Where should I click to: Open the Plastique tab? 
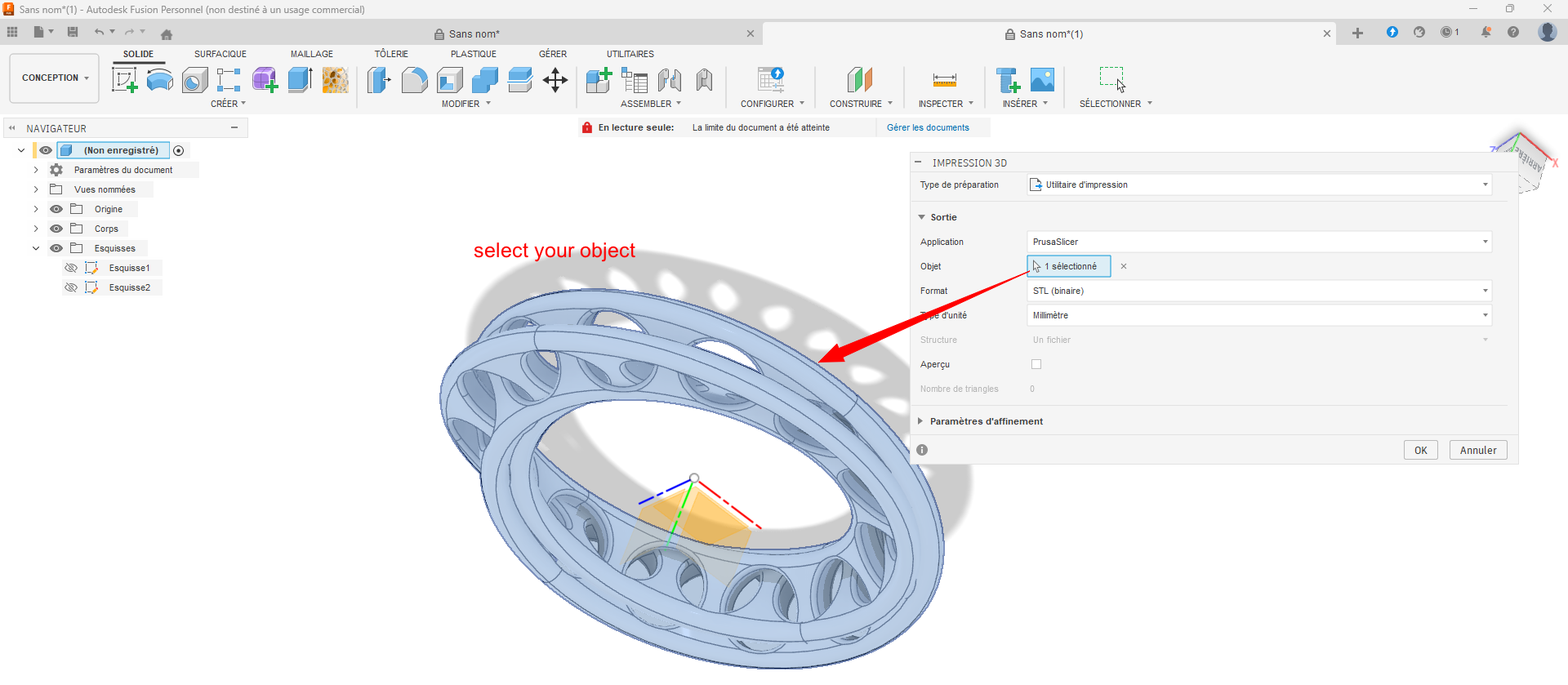[474, 54]
